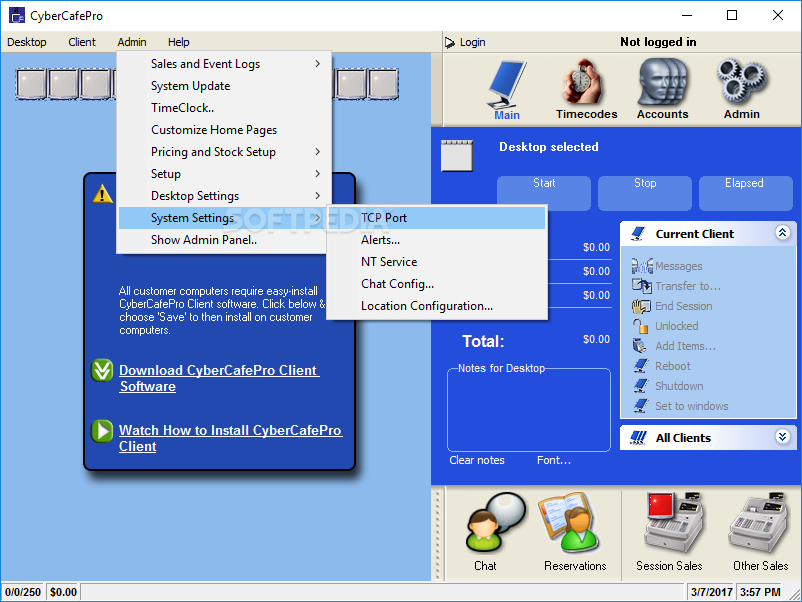This screenshot has width=802, height=602.
Task: Open the Admin menu
Action: click(132, 42)
